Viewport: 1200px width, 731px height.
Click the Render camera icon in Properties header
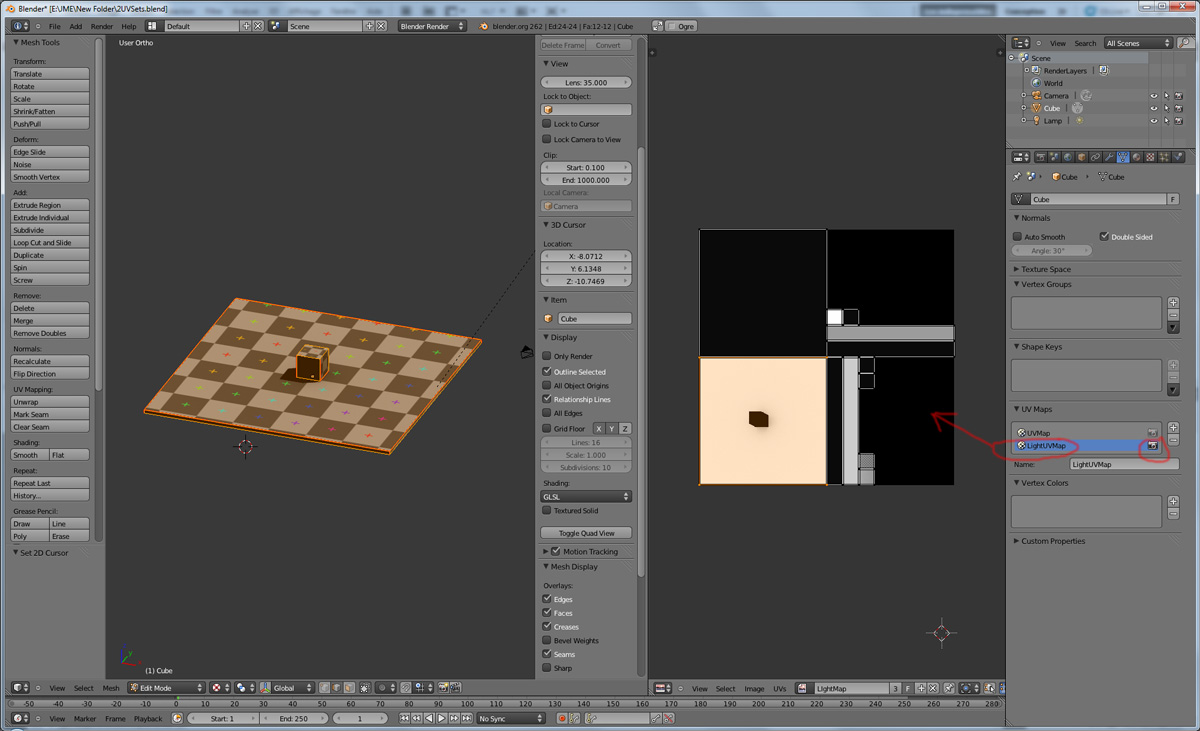click(x=1040, y=157)
